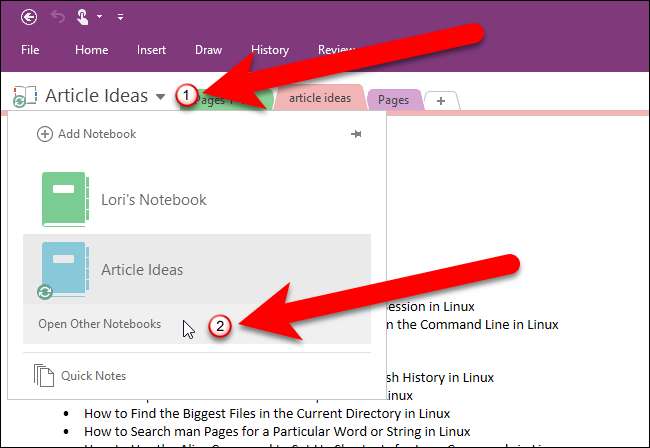The height and width of the screenshot is (448, 650).
Task: Toggle the Touch/Mouse mode icon
Action: 82,17
